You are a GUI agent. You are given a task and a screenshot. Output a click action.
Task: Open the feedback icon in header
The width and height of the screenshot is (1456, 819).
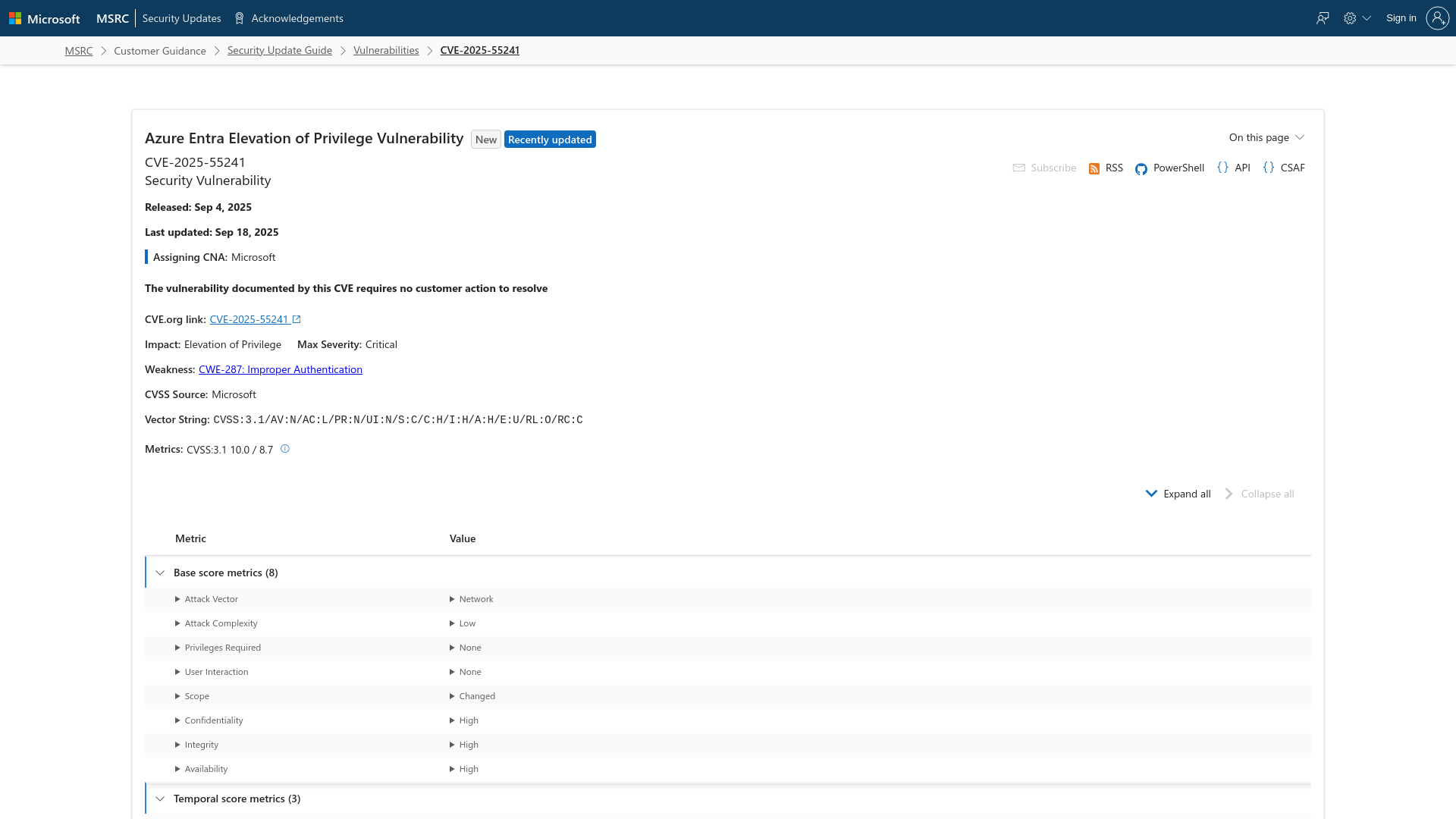pos(1323,18)
